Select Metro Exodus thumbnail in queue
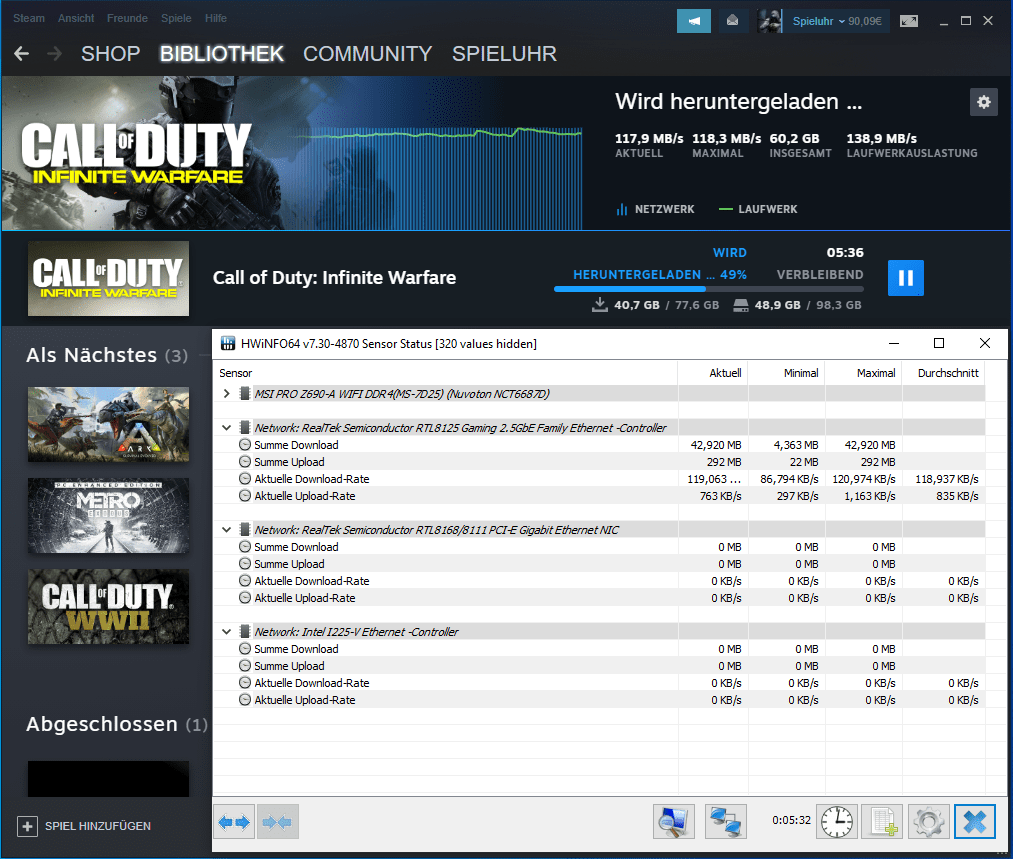 [x=109, y=515]
